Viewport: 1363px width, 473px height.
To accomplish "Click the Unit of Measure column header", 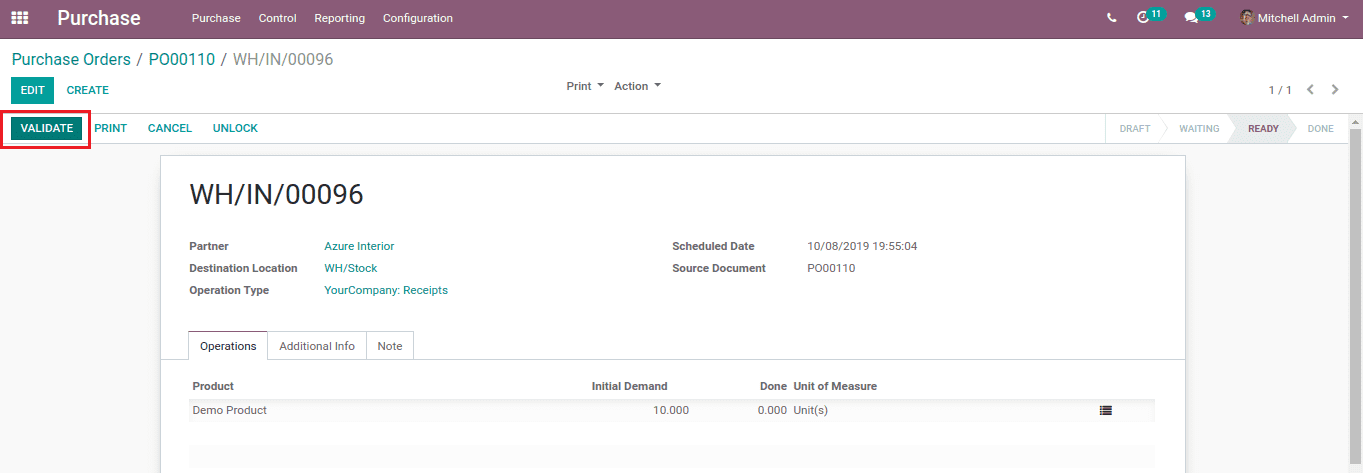I will click(x=835, y=386).
